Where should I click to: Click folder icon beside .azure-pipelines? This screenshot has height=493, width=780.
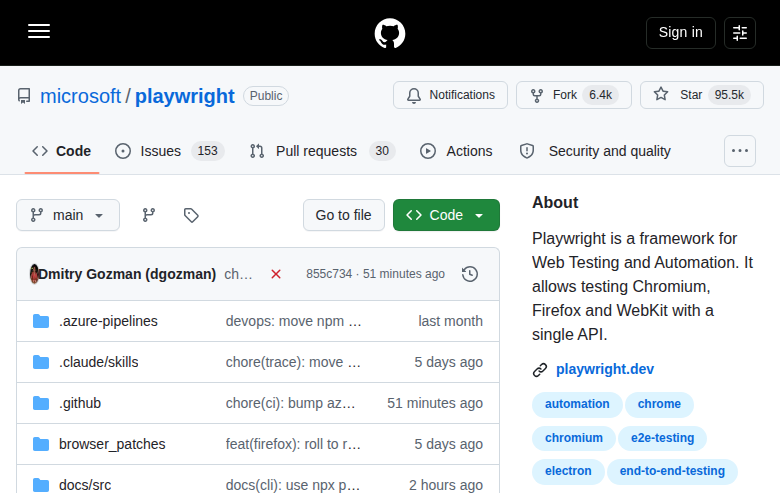click(x=41, y=321)
